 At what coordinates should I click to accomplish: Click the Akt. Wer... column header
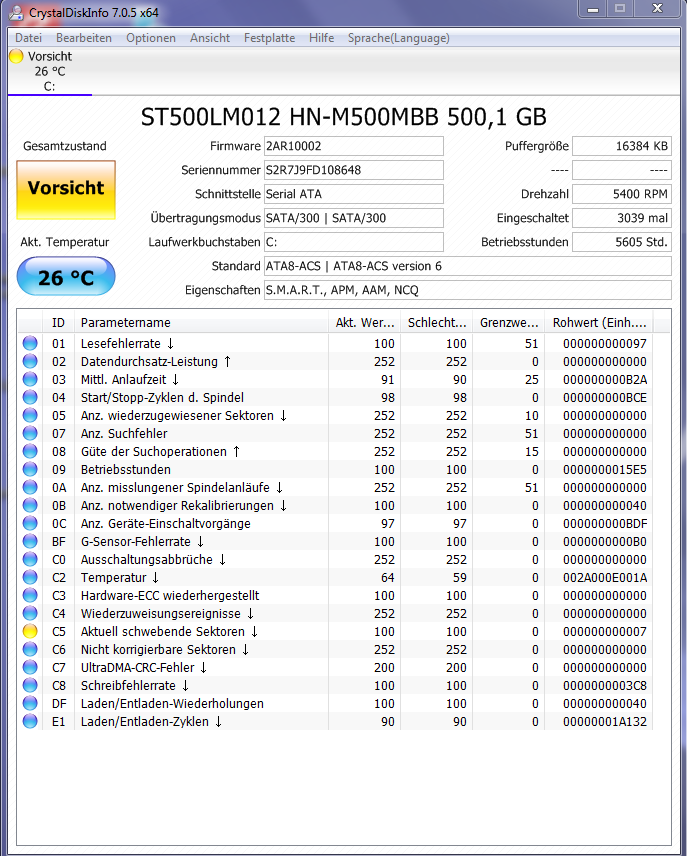point(364,323)
